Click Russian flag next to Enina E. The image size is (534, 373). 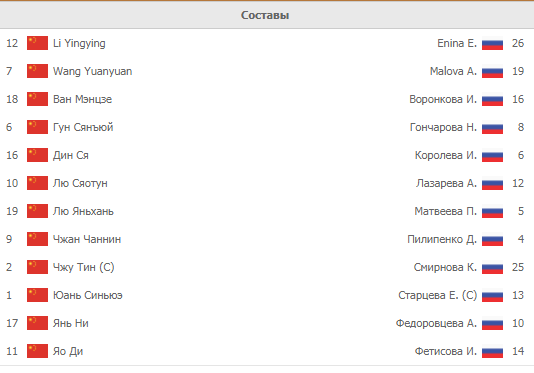point(492,43)
